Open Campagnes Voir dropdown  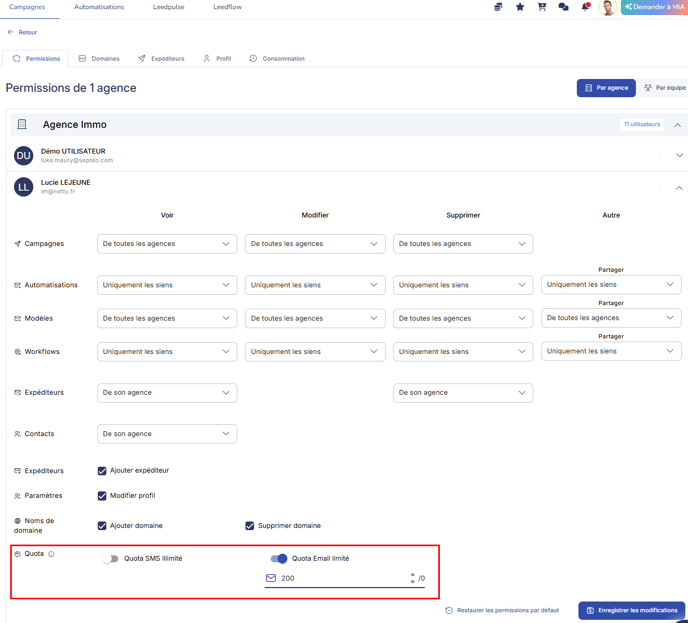point(167,244)
